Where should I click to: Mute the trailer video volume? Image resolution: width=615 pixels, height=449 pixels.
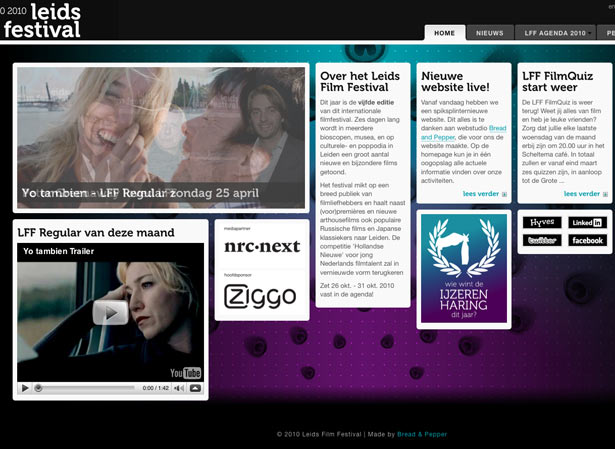point(179,387)
